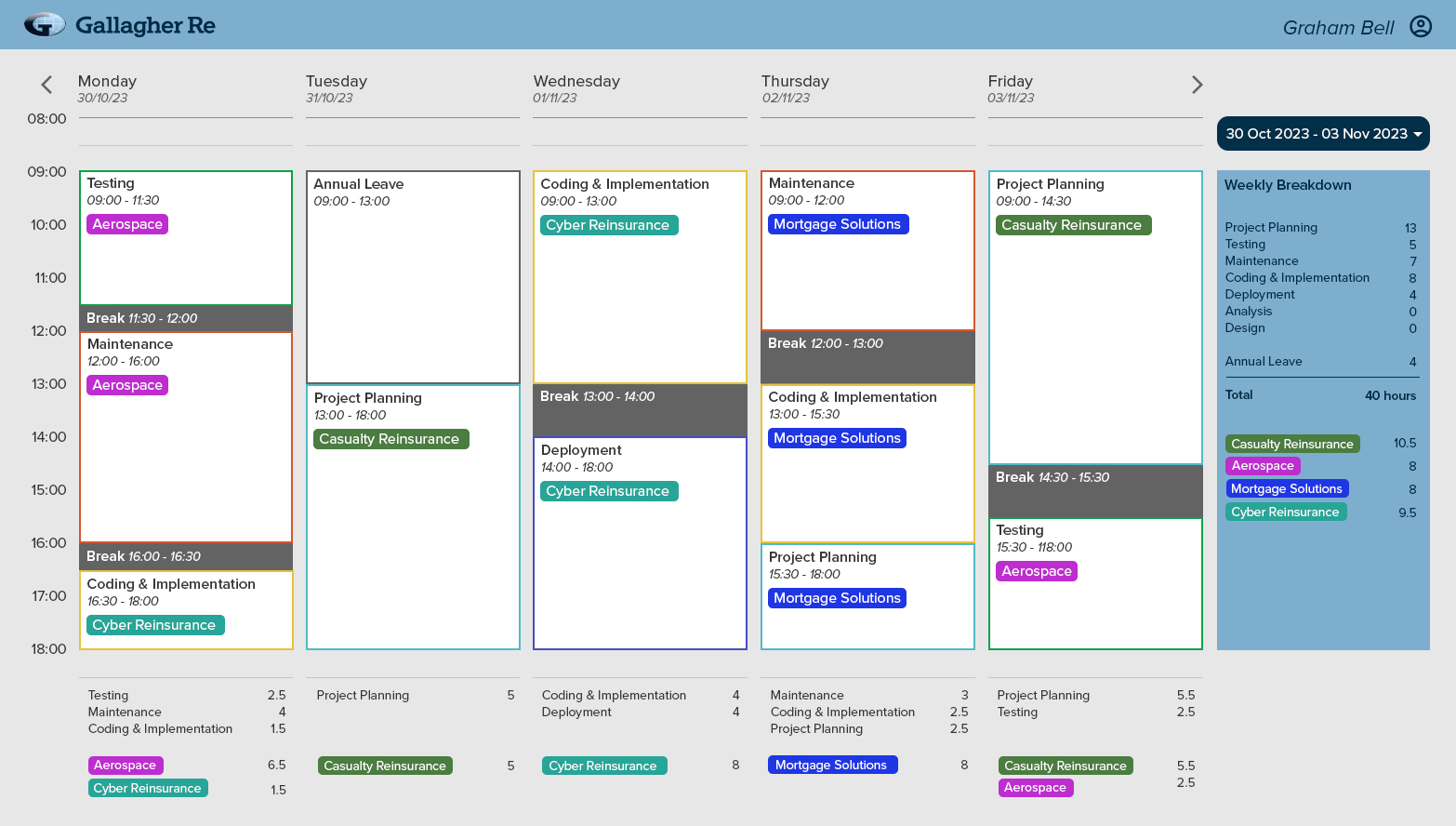Viewport: 1456px width, 826px height.
Task: Open the user profile account icon
Action: coord(1421,26)
